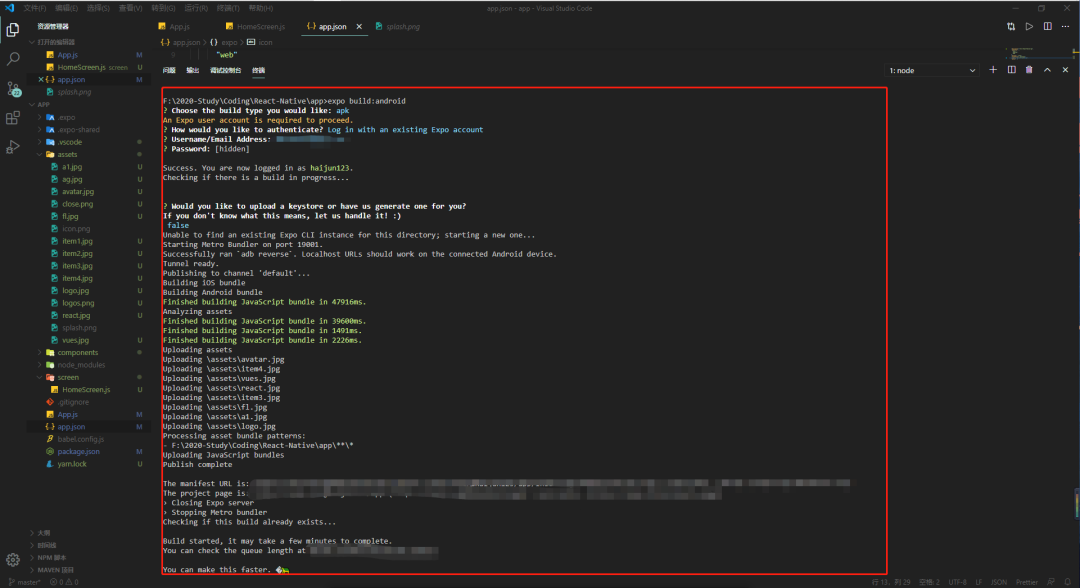The height and width of the screenshot is (588, 1080).
Task: Close the terminal panel
Action: 1066,70
